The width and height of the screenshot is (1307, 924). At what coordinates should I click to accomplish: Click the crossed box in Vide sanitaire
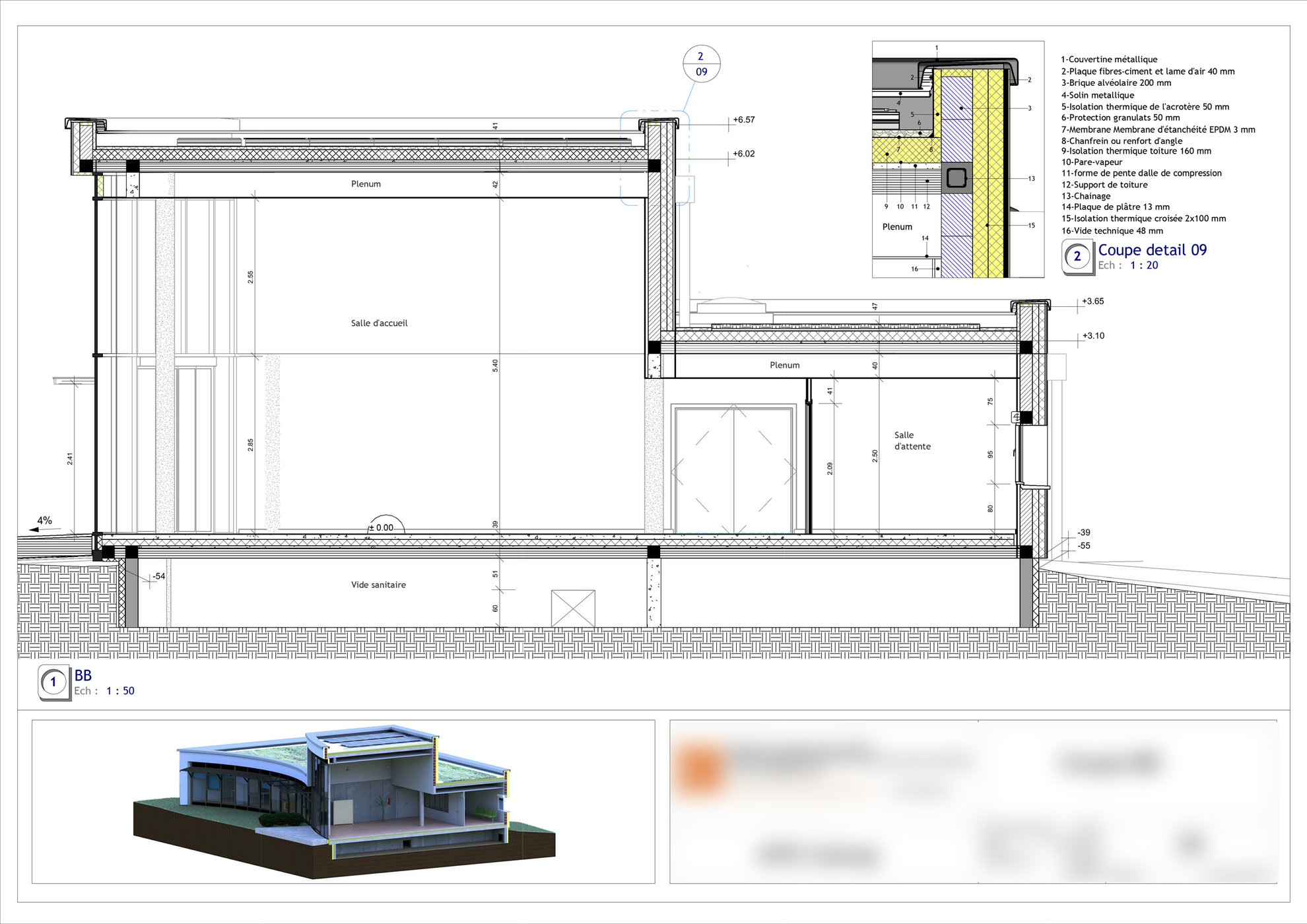click(x=573, y=609)
